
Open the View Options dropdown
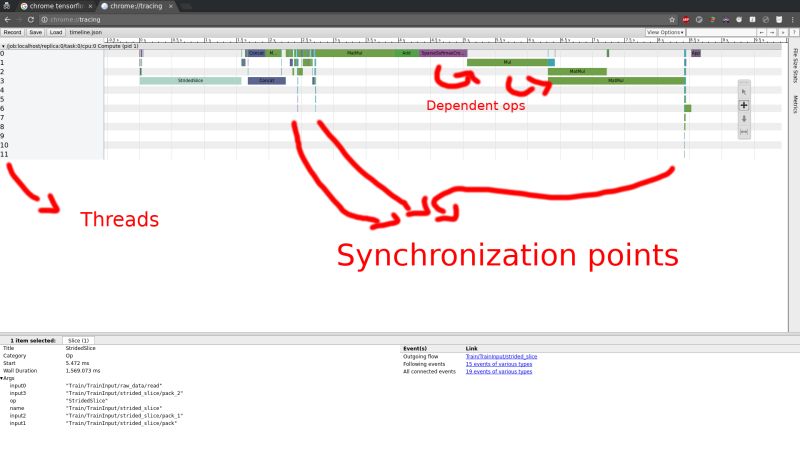pyautogui.click(x=665, y=32)
